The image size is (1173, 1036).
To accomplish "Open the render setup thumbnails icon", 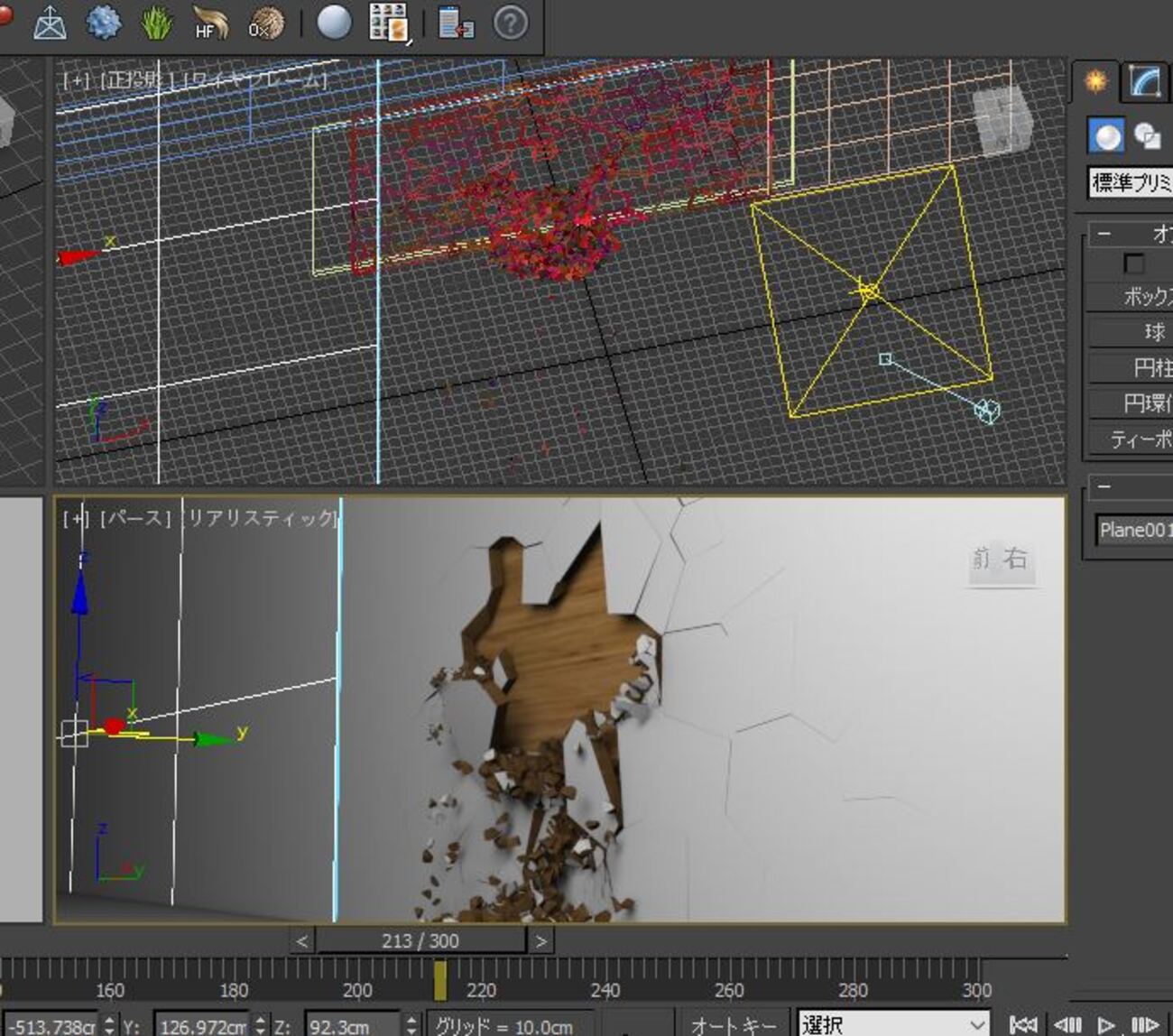I will pos(390,23).
